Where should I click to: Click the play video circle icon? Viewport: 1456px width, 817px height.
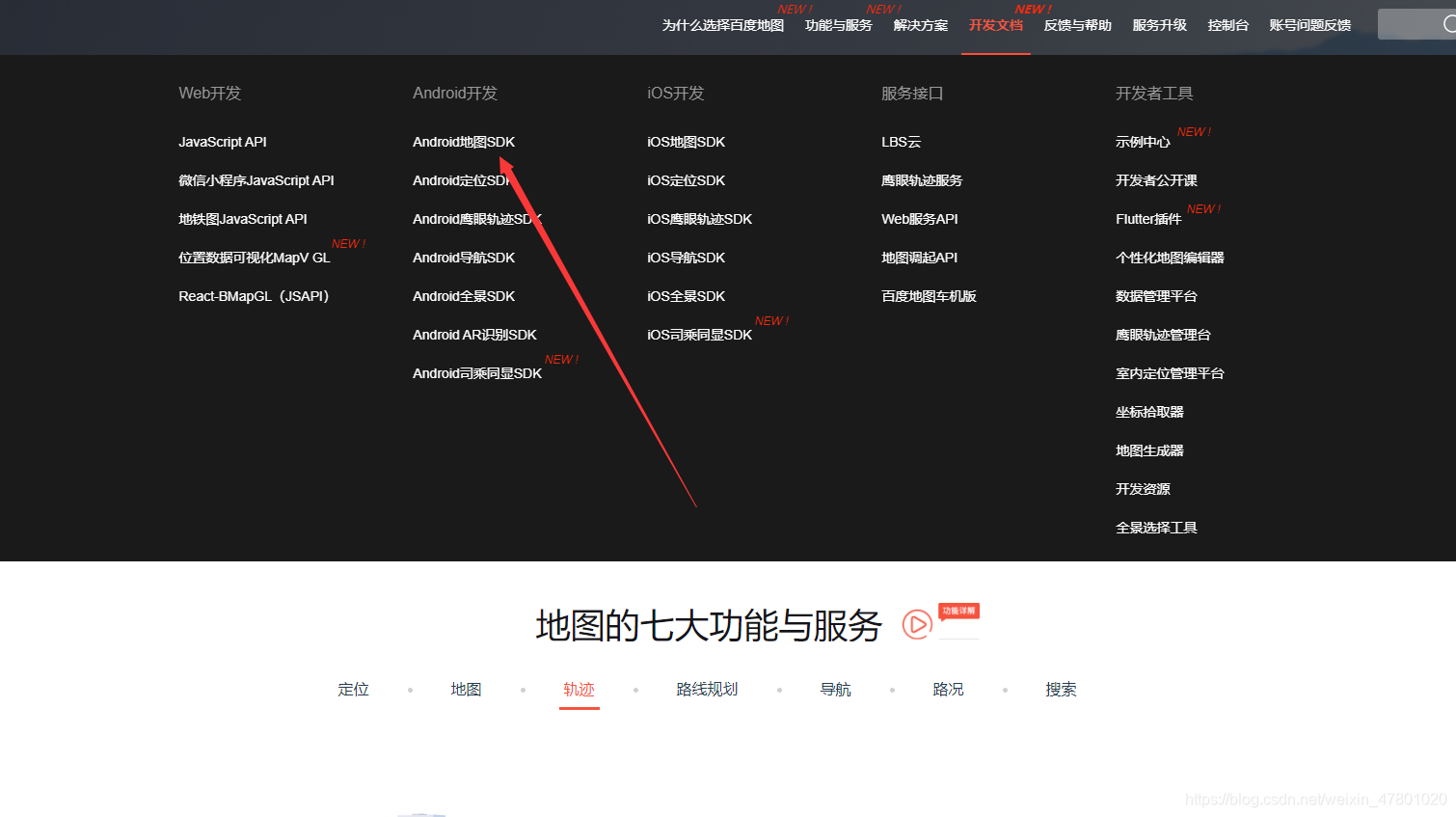point(917,624)
